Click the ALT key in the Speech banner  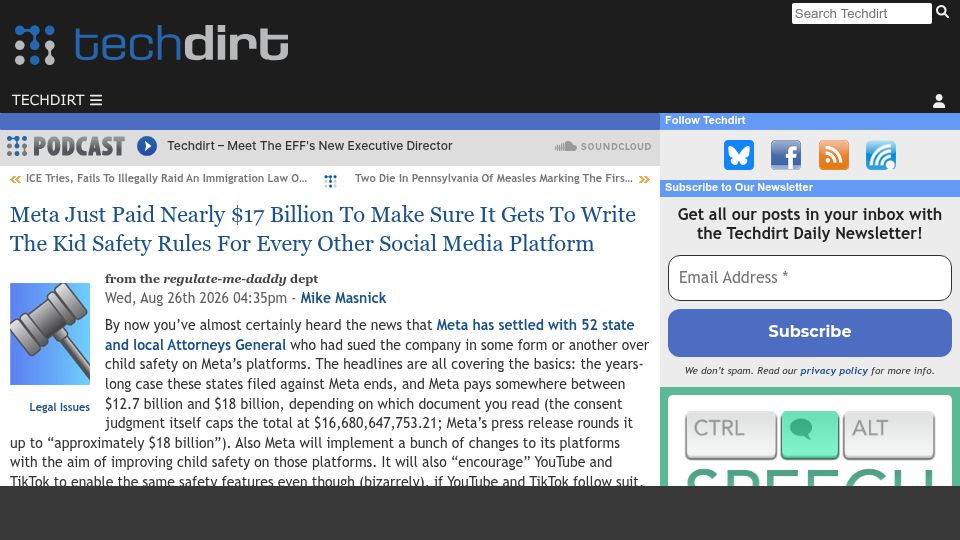pos(889,435)
